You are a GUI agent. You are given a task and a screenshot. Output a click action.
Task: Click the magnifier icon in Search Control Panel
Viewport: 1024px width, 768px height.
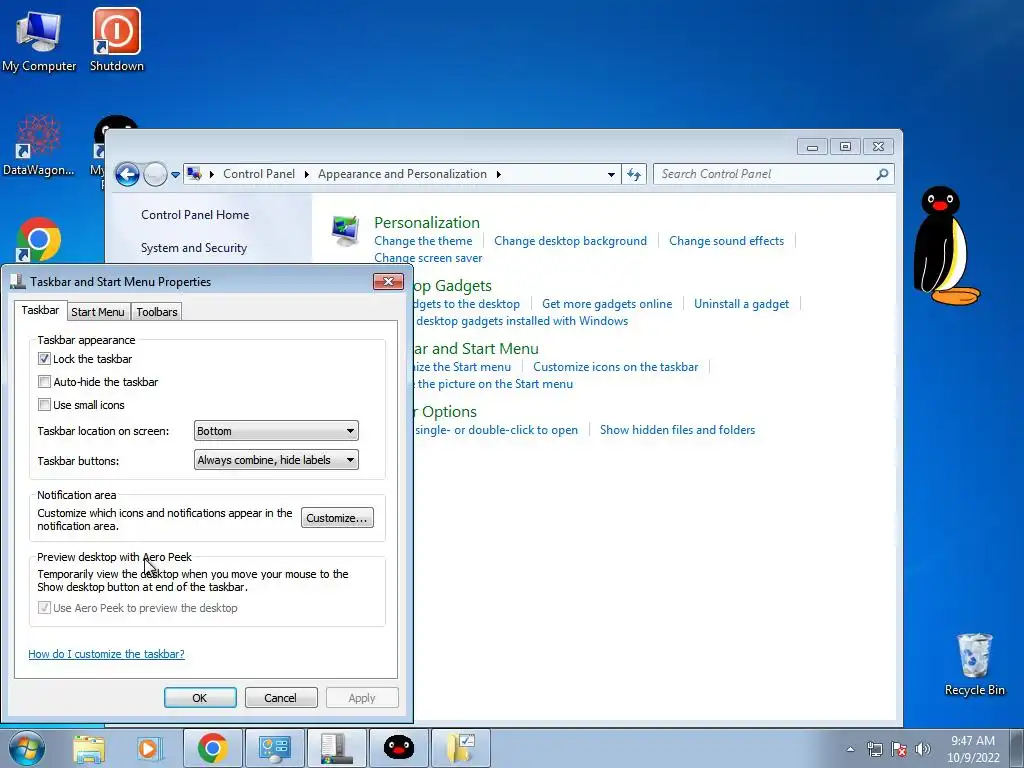(882, 174)
